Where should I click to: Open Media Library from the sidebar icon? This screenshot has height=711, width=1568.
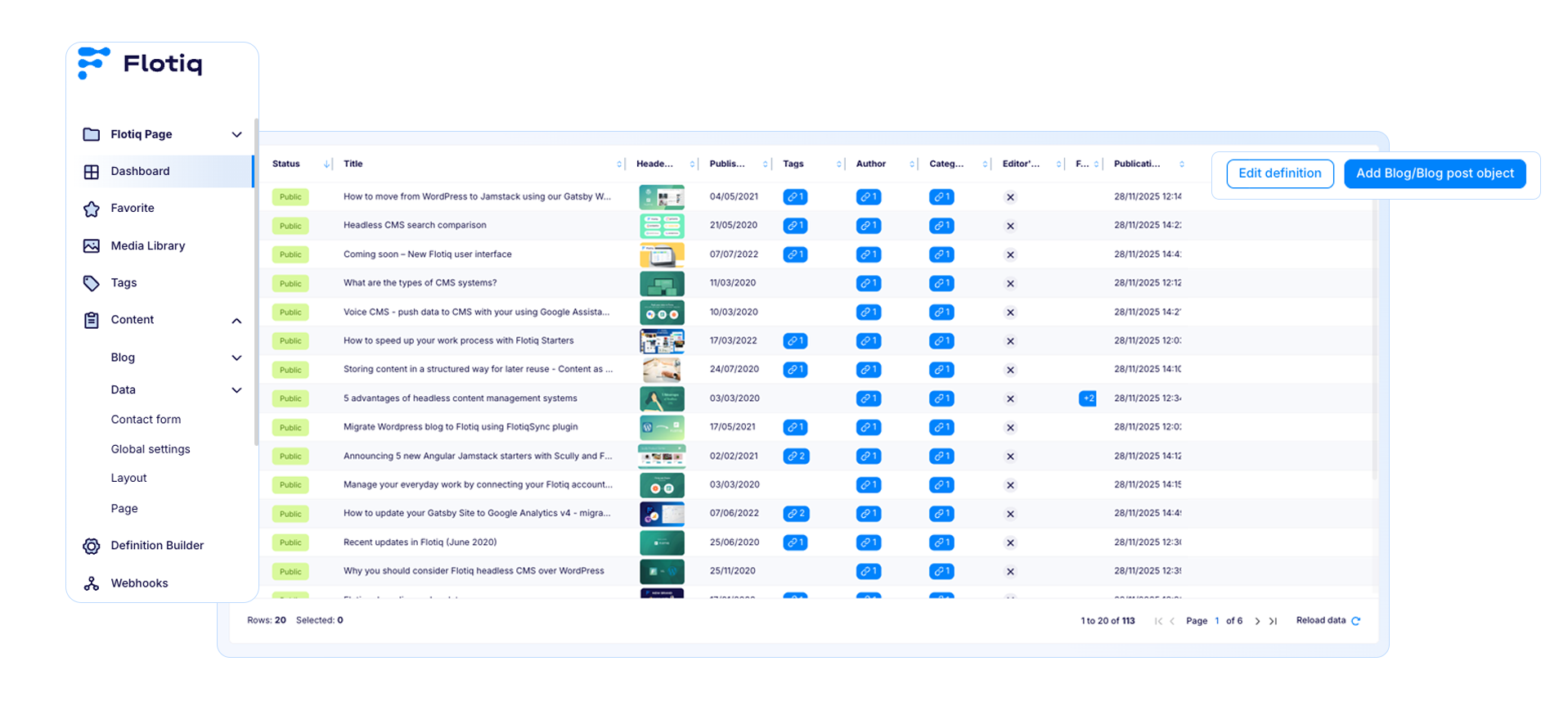point(92,246)
